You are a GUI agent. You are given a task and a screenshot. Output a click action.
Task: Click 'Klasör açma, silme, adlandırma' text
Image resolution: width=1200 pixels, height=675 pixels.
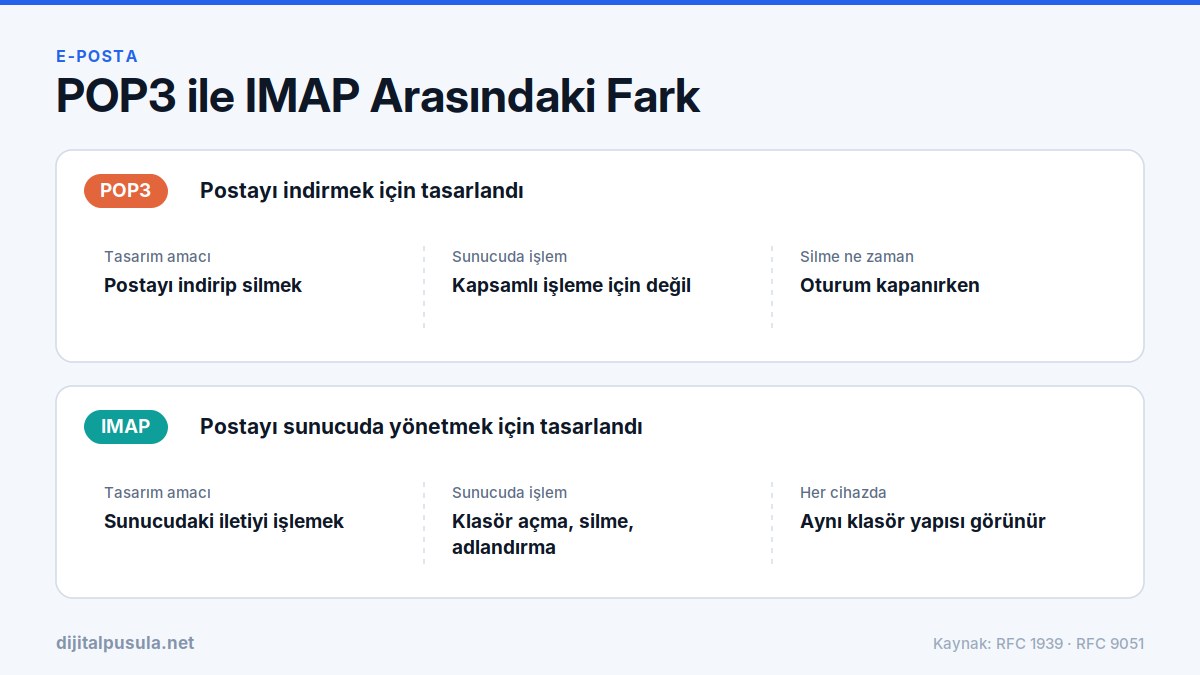point(543,534)
